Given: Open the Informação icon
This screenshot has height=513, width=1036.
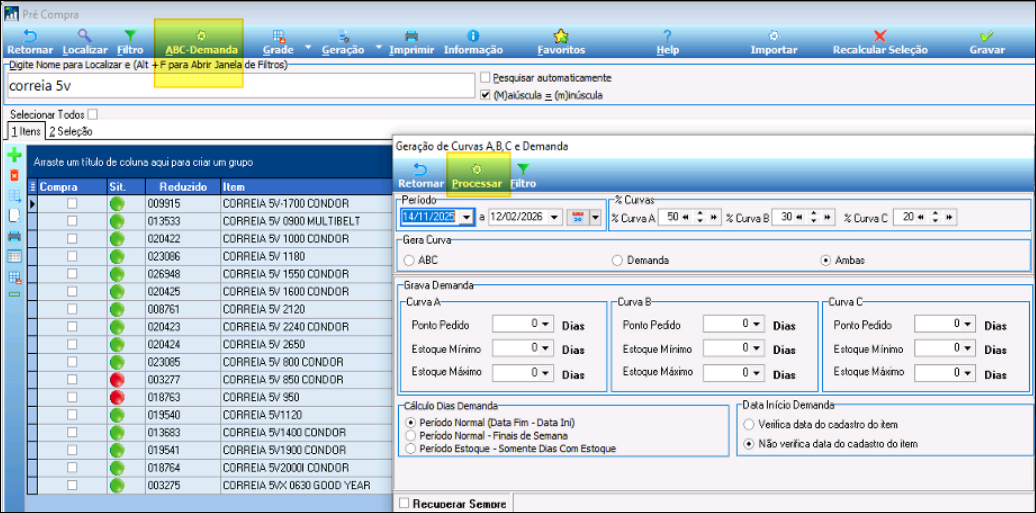Looking at the screenshot, I should click(x=473, y=36).
